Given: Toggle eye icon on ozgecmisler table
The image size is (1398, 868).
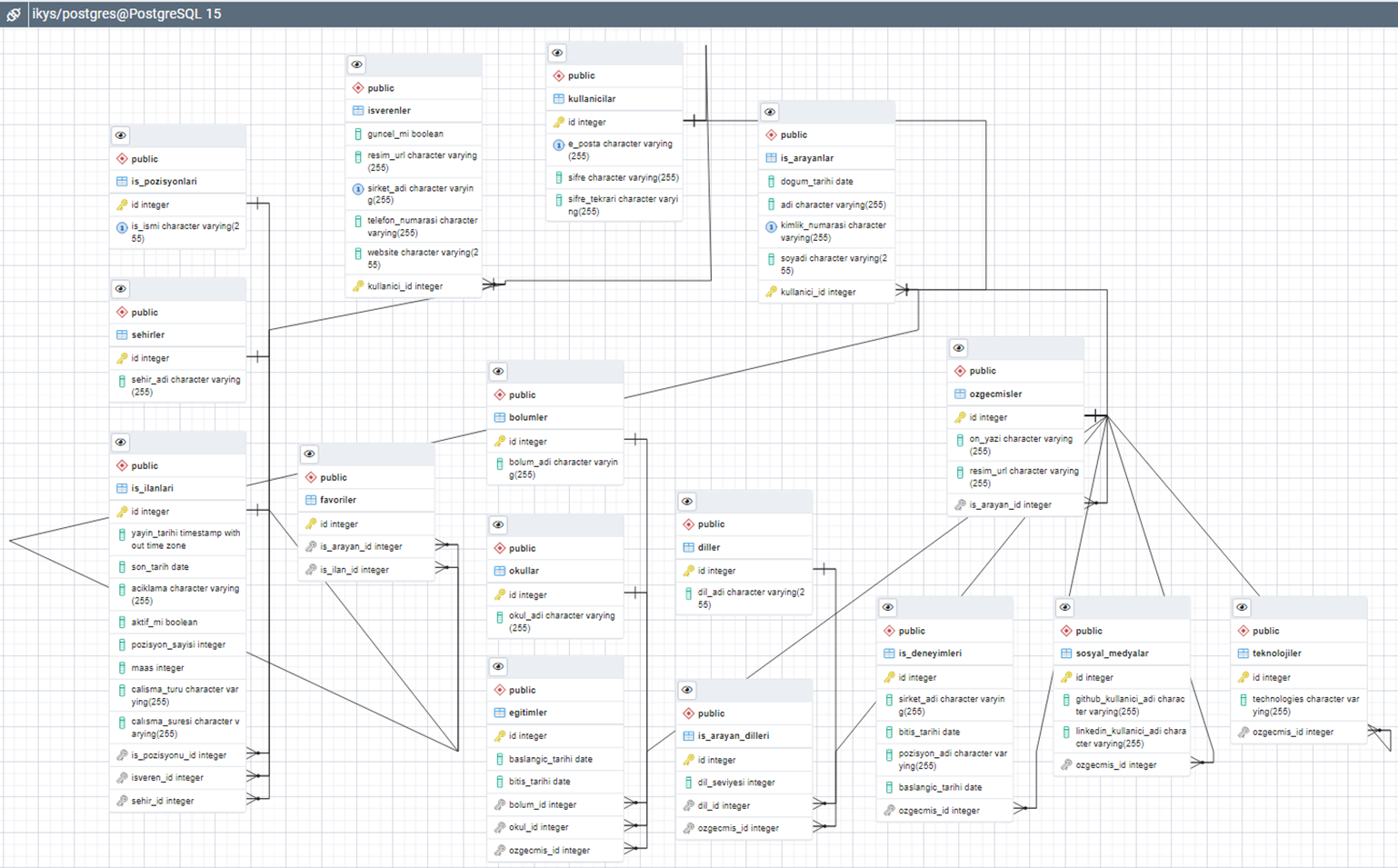Looking at the screenshot, I should coord(959,348).
